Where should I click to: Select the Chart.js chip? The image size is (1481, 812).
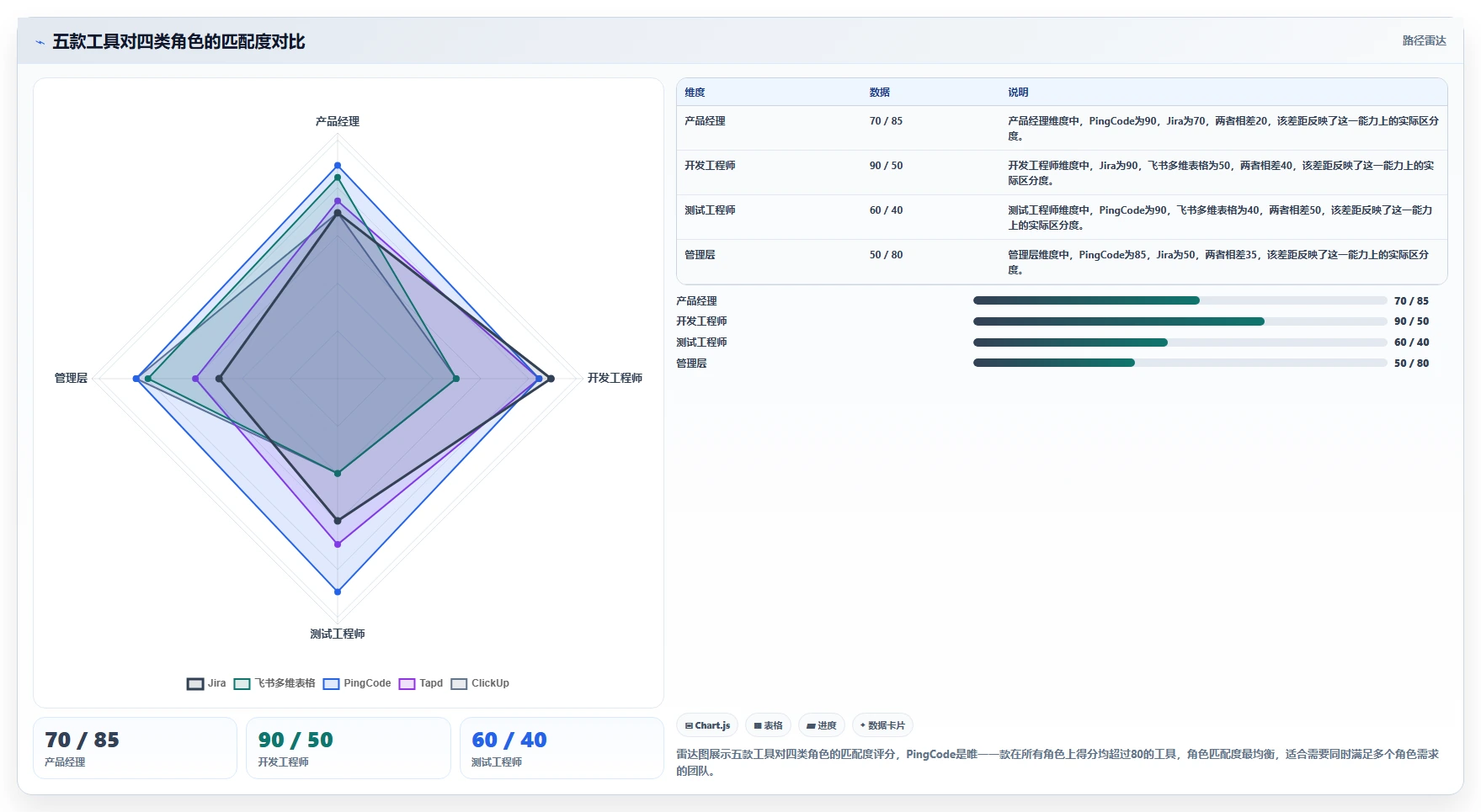(x=707, y=725)
